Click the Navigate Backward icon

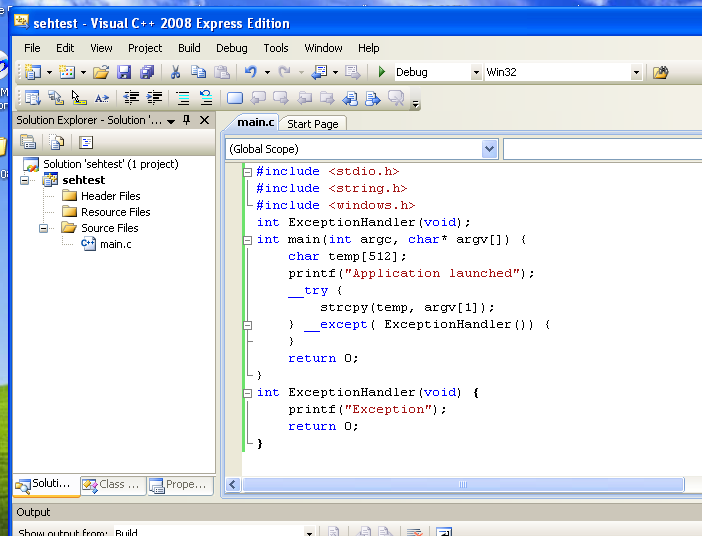coord(319,72)
